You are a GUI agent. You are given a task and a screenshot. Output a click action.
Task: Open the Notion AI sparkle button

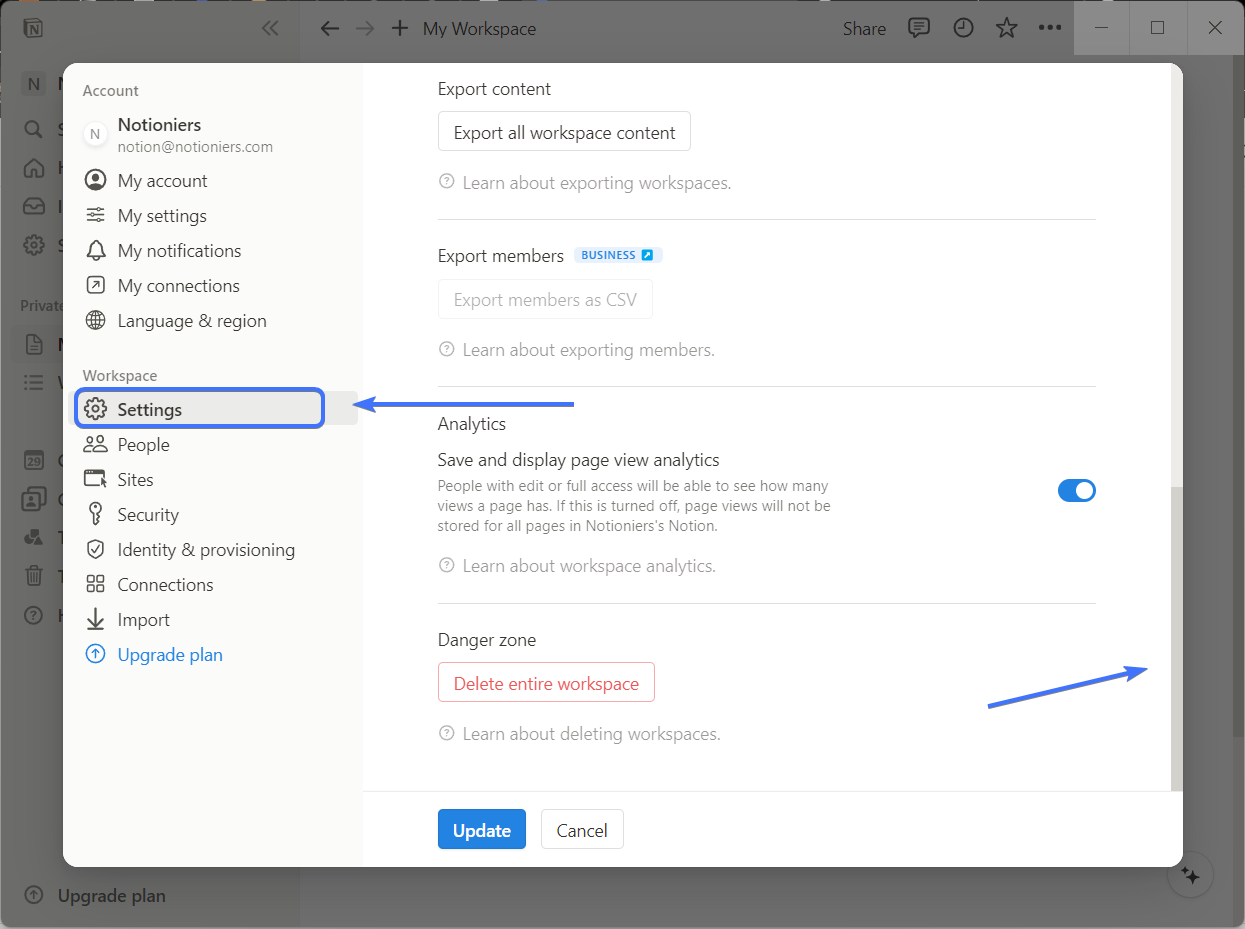click(x=1190, y=875)
